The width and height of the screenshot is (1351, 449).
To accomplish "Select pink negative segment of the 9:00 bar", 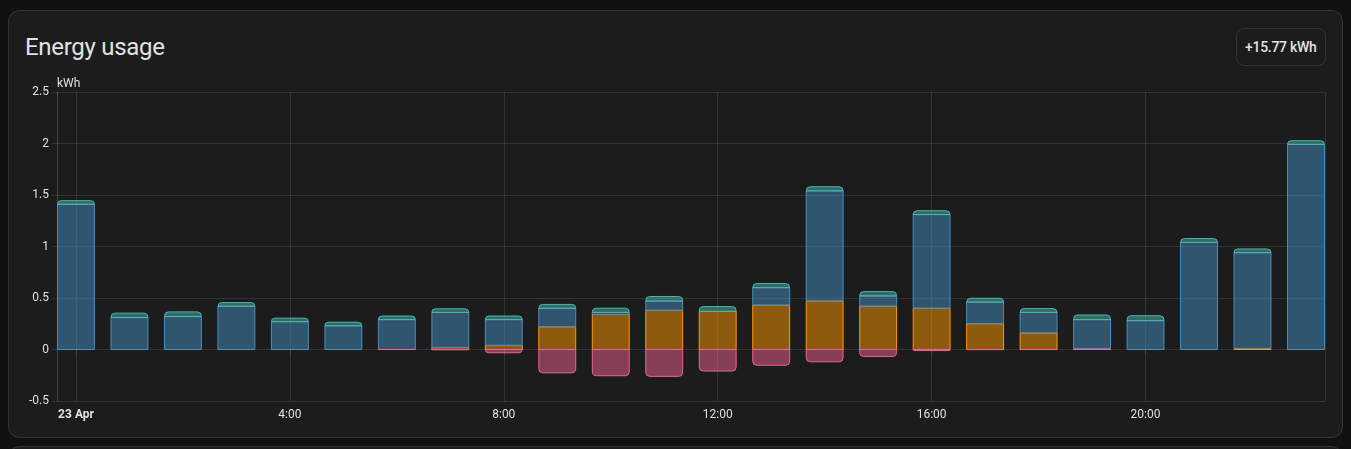I will coord(557,361).
